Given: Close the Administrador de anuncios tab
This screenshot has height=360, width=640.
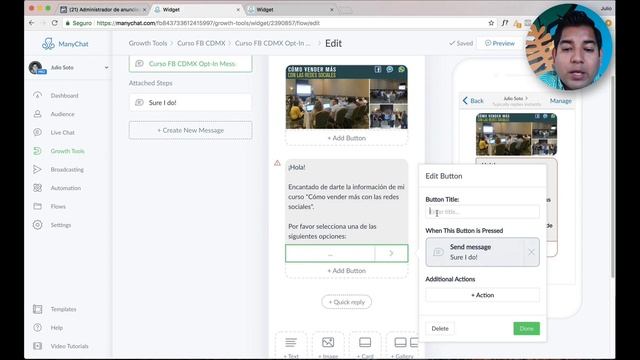Looking at the screenshot, I should 144,9.
